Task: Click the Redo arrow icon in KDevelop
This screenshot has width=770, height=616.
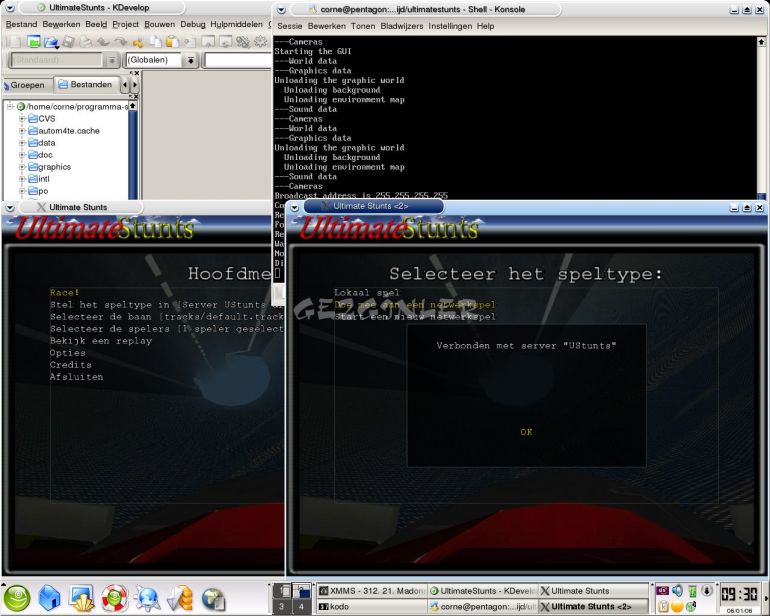Action: pyautogui.click(x=120, y=42)
